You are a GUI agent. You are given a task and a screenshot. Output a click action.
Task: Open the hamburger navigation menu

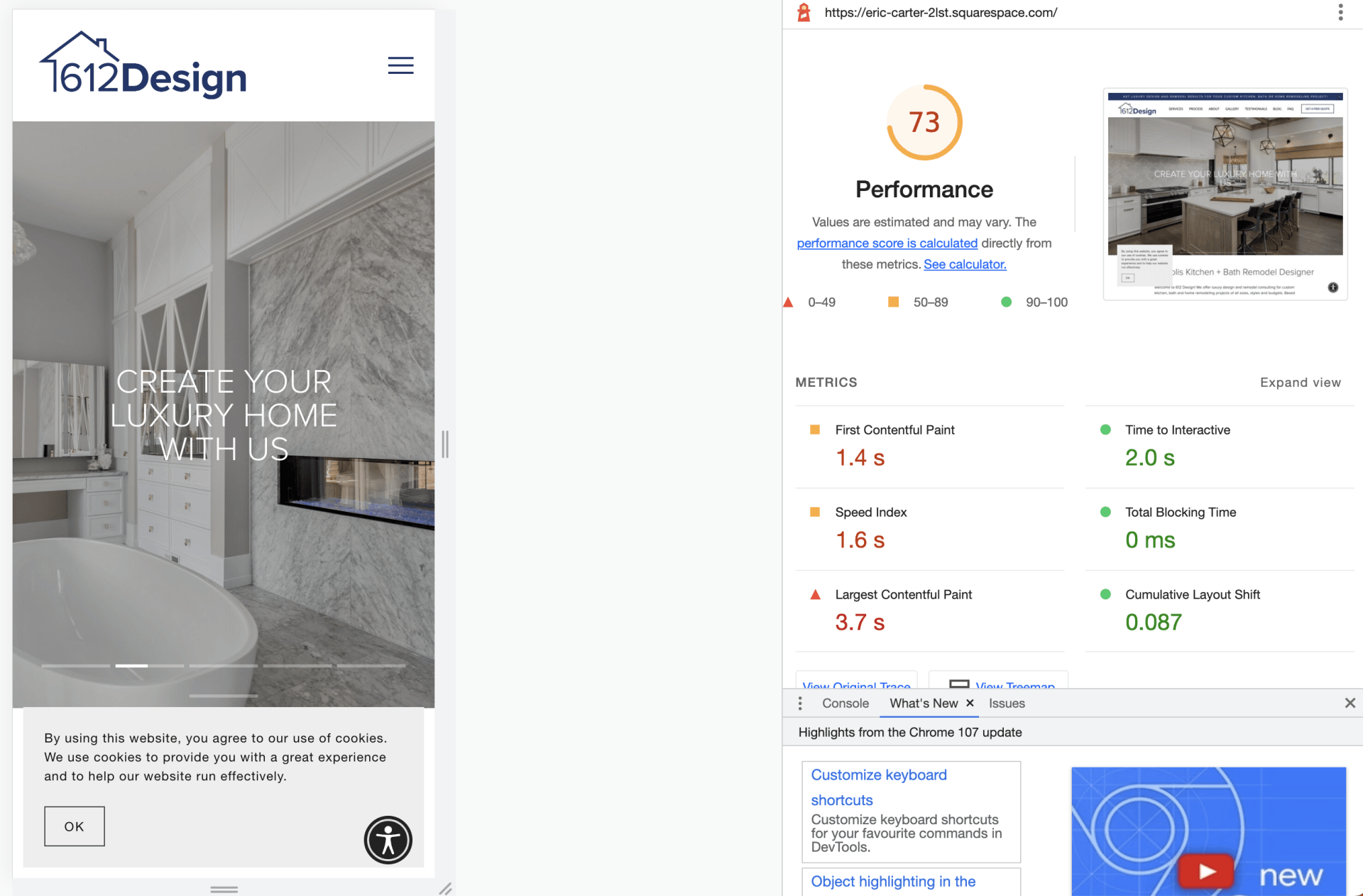(x=400, y=65)
